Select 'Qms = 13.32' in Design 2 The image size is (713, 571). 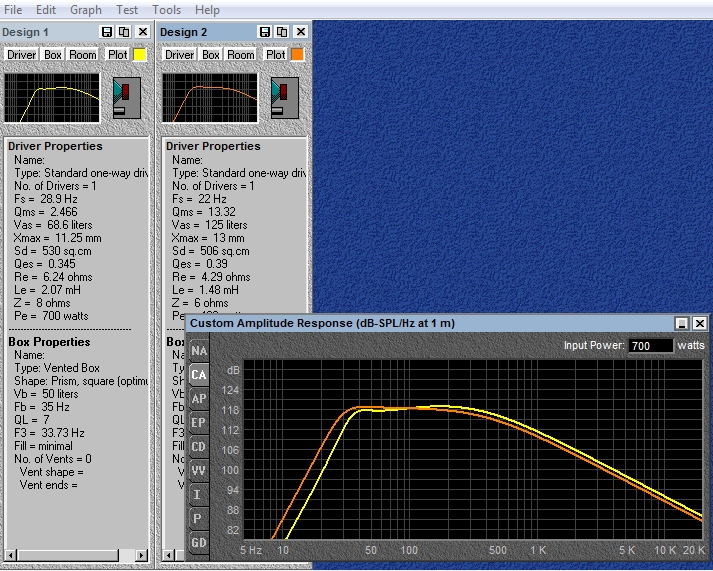pos(204,212)
